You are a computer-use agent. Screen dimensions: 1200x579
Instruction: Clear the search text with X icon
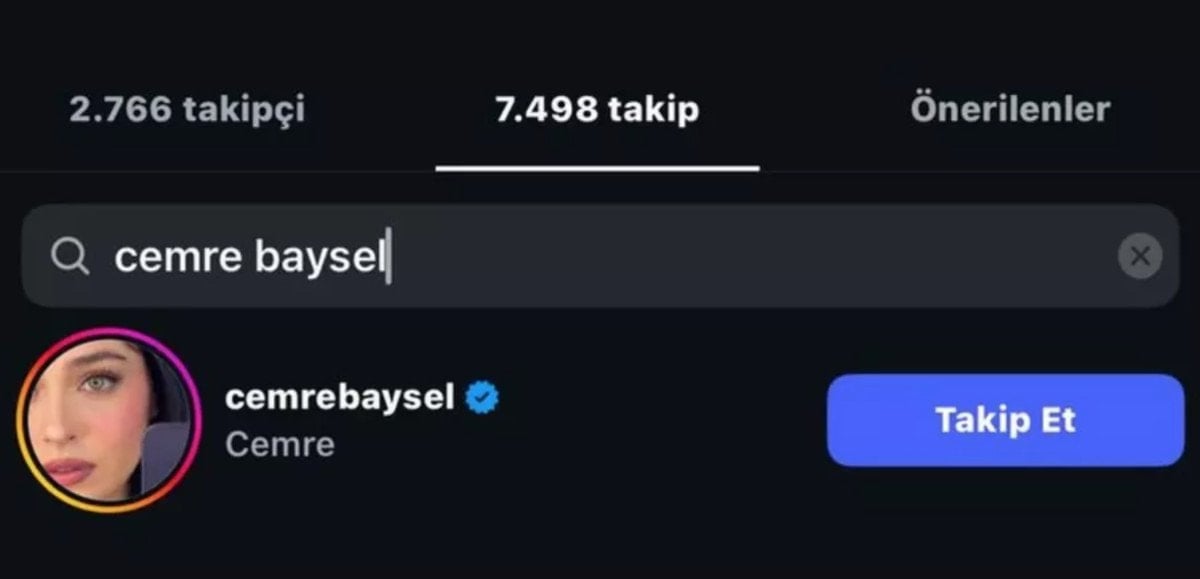1140,256
